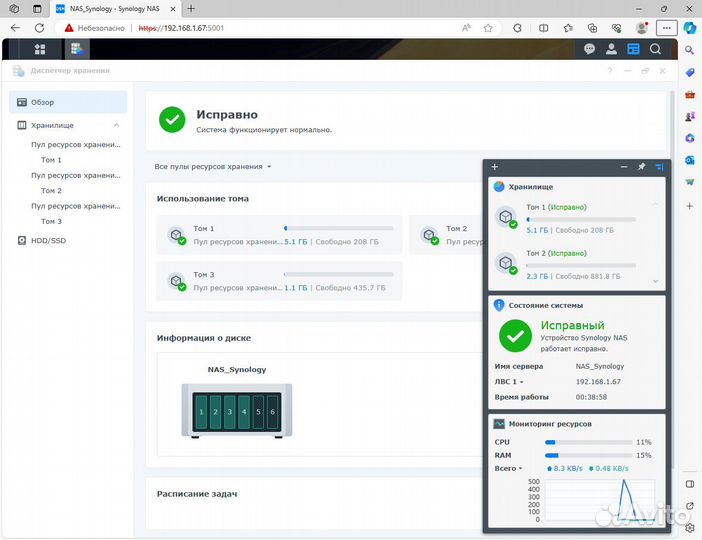Click the browser back arrow
The image size is (702, 540).
click(16, 27)
